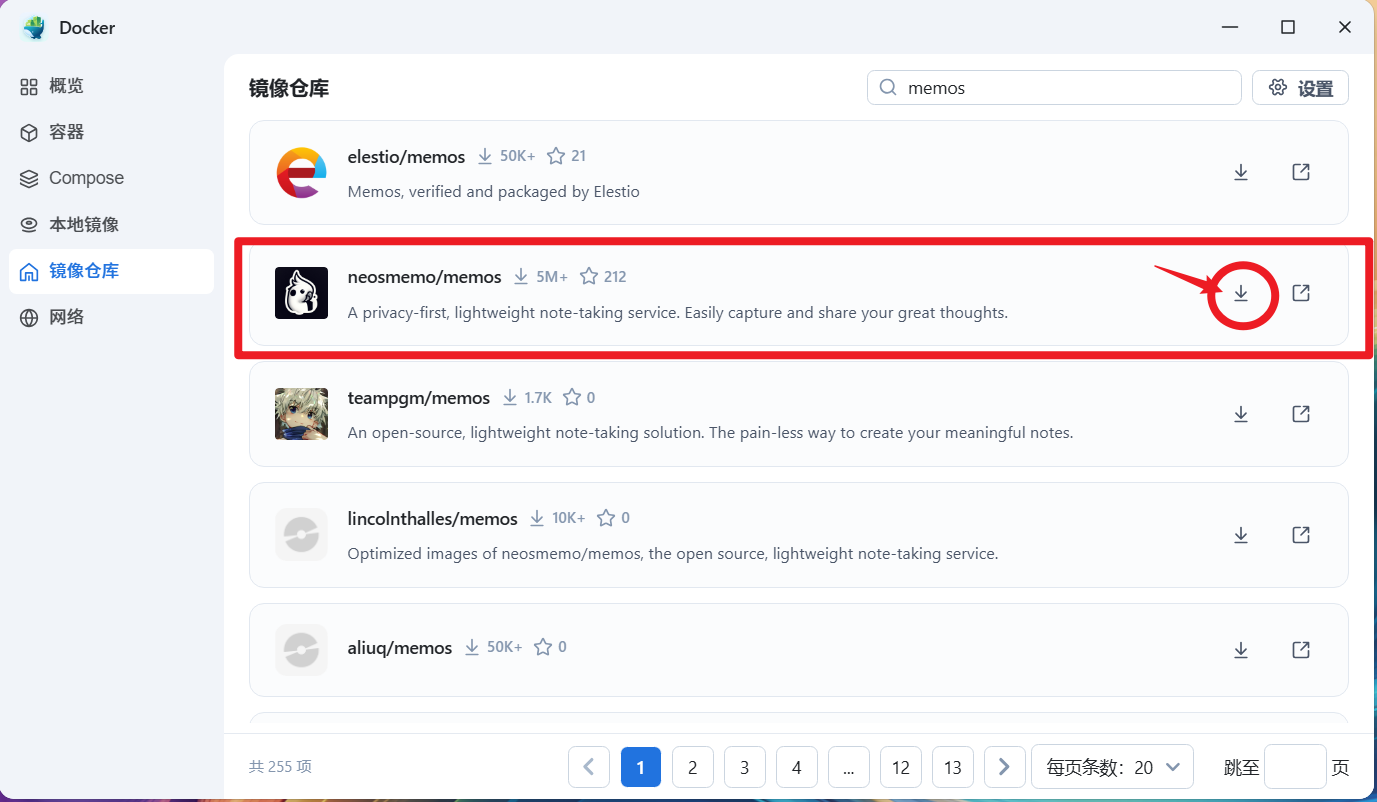
Task: Download the elestio/memos image
Action: pos(1241,172)
